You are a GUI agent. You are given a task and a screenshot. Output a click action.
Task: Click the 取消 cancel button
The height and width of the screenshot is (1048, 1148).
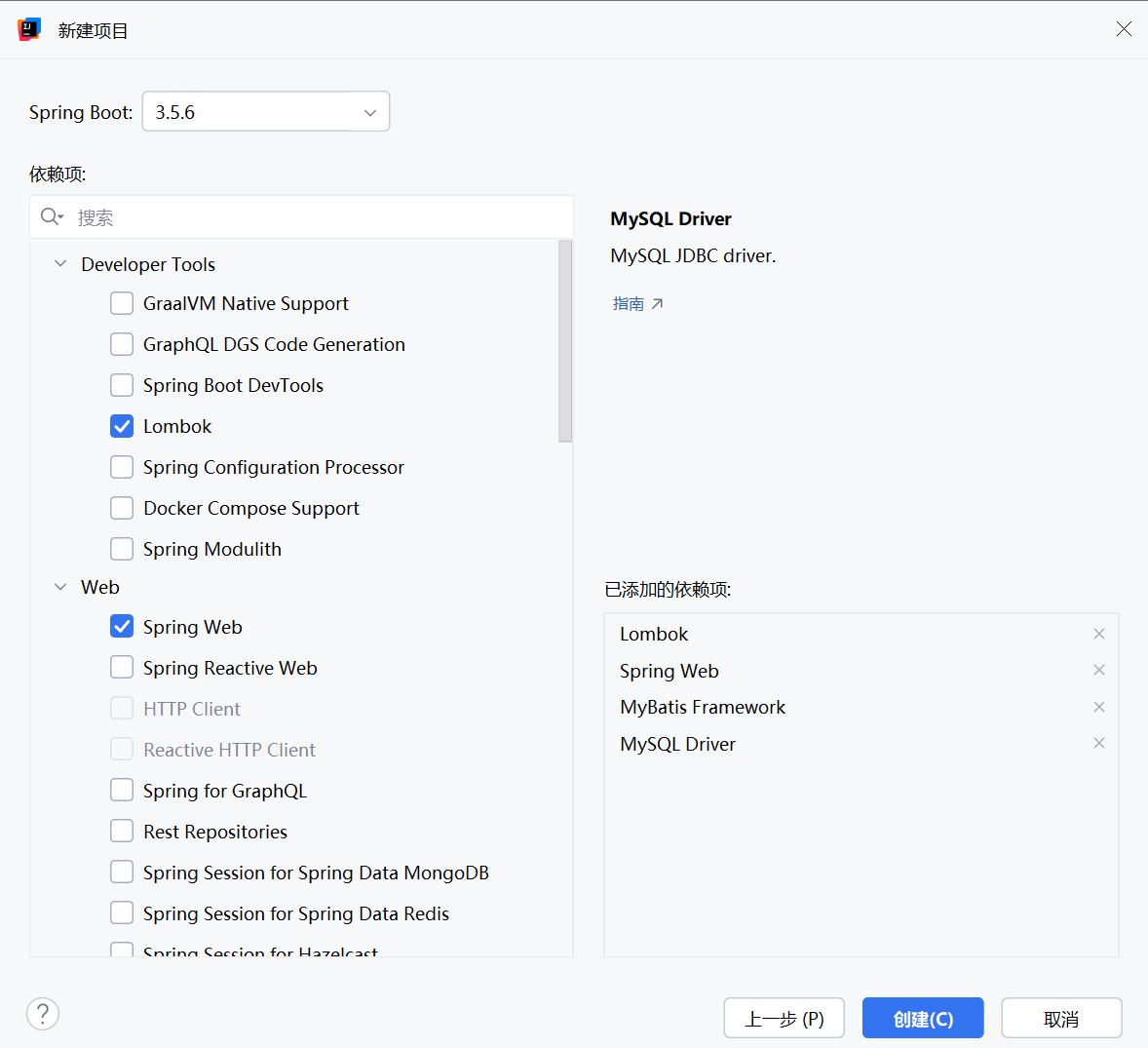(x=1061, y=1019)
